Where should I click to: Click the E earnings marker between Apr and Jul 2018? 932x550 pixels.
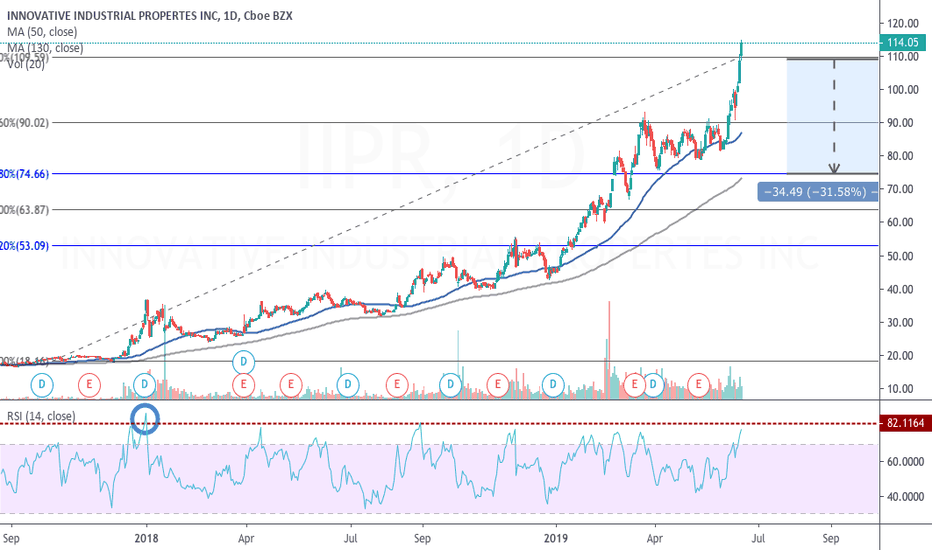coord(291,385)
